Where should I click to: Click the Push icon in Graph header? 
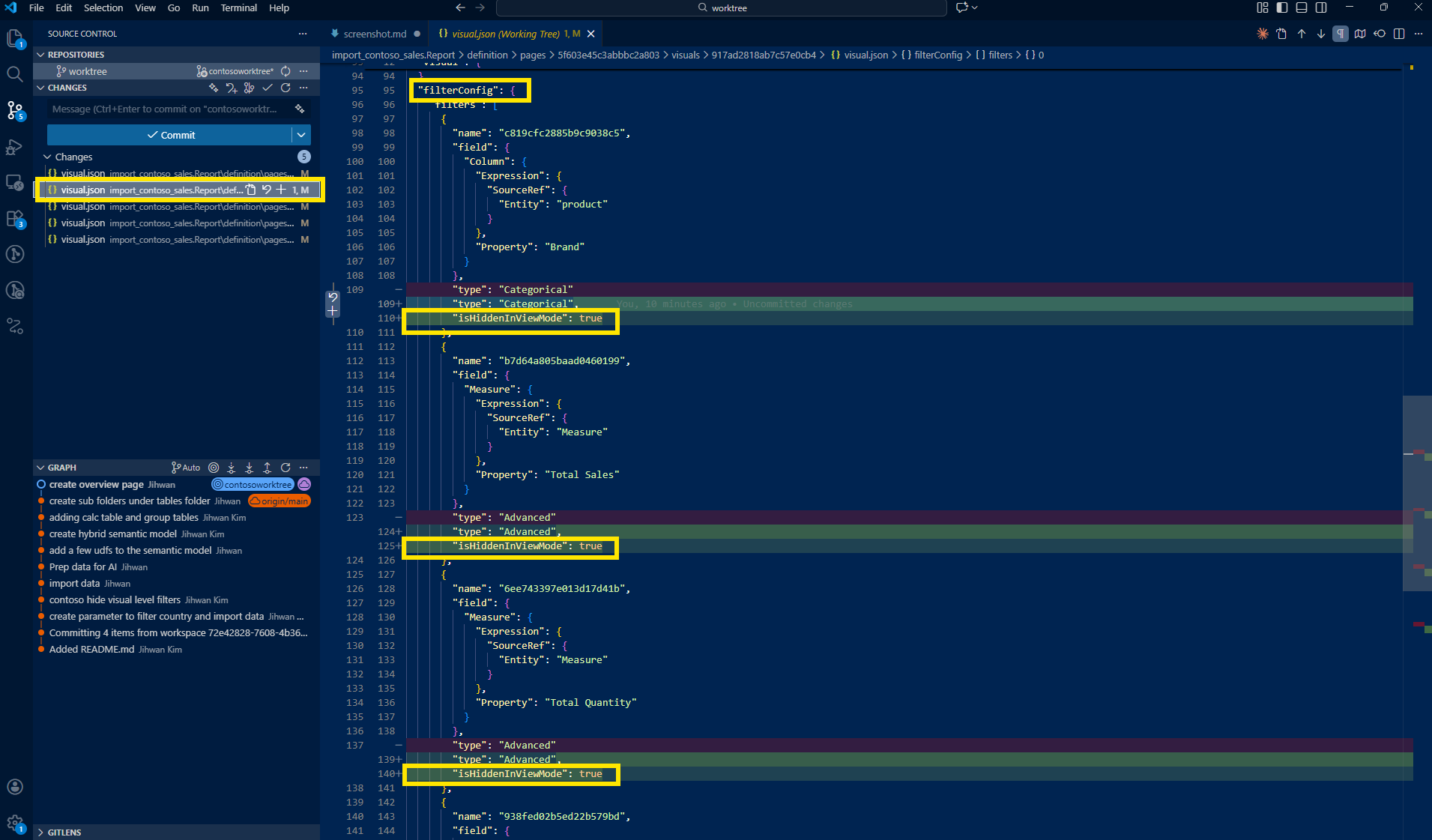(268, 468)
